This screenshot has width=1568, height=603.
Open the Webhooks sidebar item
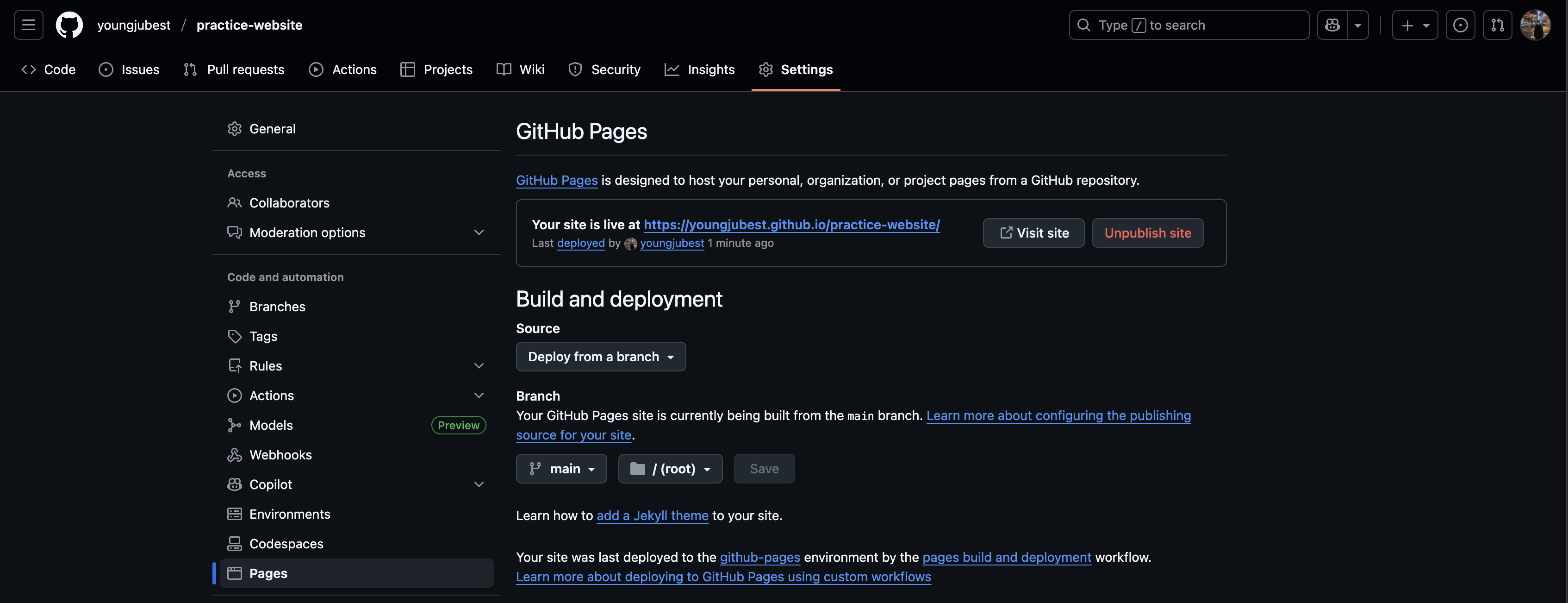coord(280,454)
